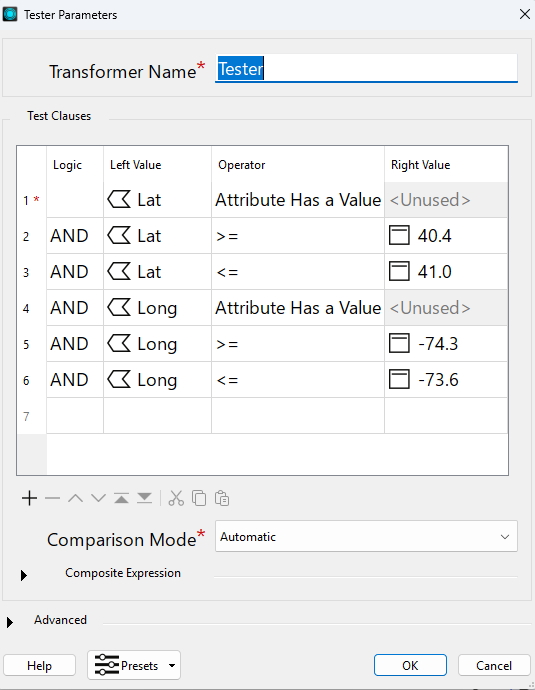Move selected clause up one row
This screenshot has height=690, width=535.
pyautogui.click(x=76, y=499)
